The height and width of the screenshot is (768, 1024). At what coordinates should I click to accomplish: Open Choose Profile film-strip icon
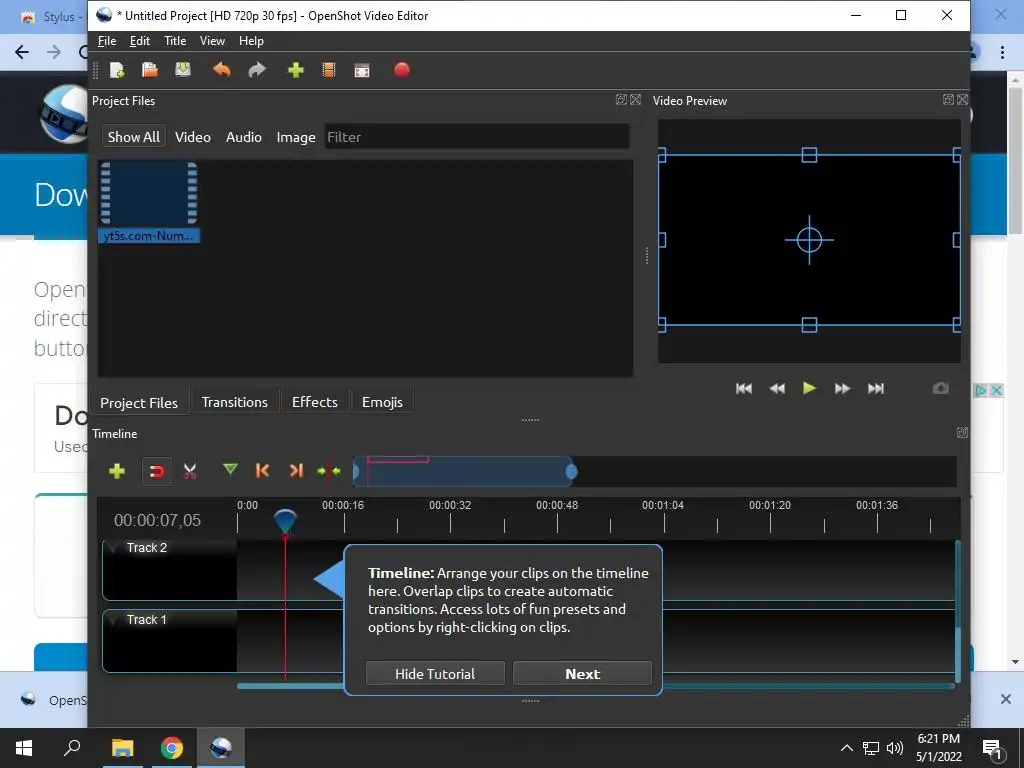tap(329, 70)
